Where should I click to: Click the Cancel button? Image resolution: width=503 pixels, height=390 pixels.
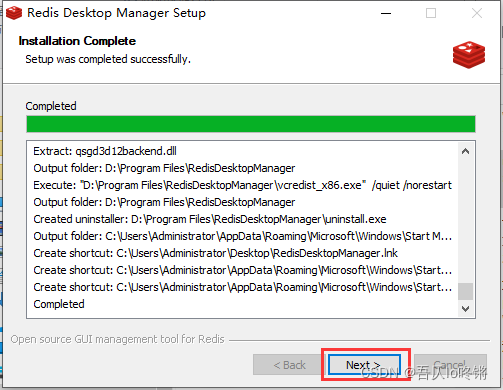[450, 365]
